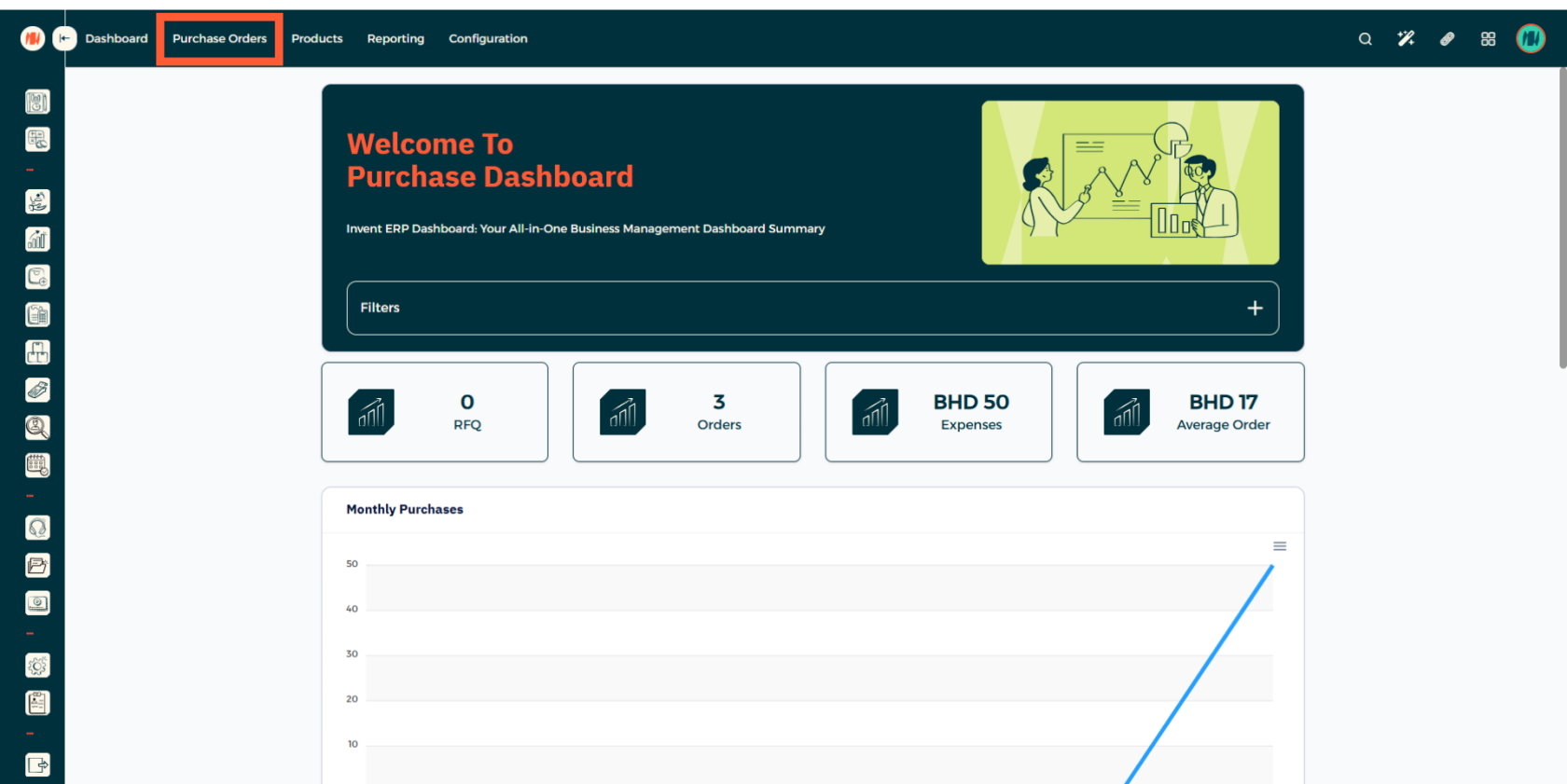Viewport: 1567px width, 784px height.
Task: Open Monthly Purchases chart hamburger menu
Action: [x=1280, y=546]
